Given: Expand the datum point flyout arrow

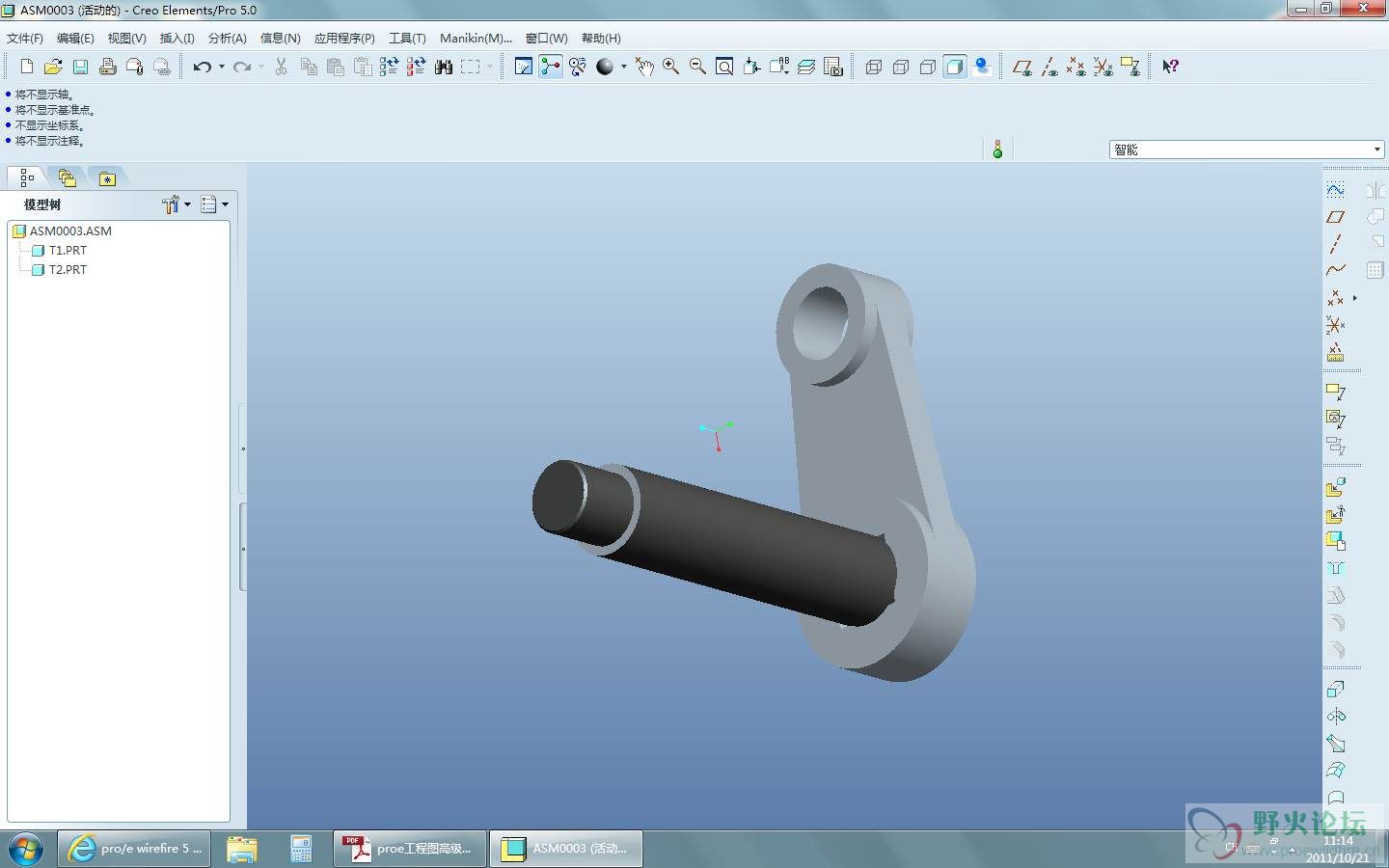Looking at the screenshot, I should click(x=1355, y=298).
